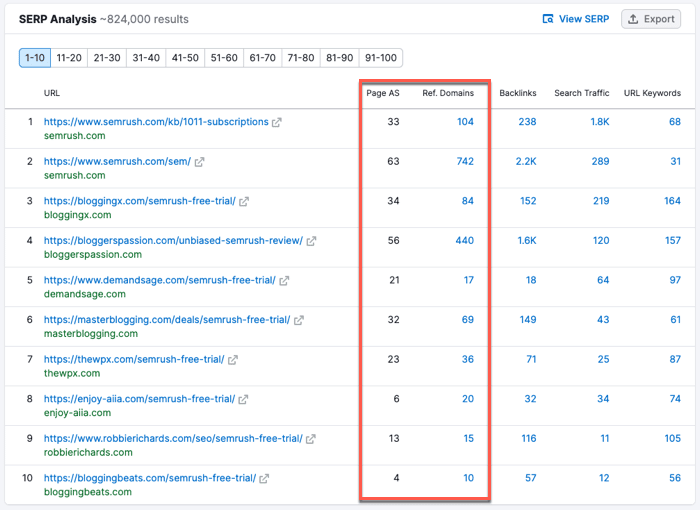The width and height of the screenshot is (700, 510).
Task: Open external link icon for bloggingbeats.com URL
Action: tap(264, 479)
